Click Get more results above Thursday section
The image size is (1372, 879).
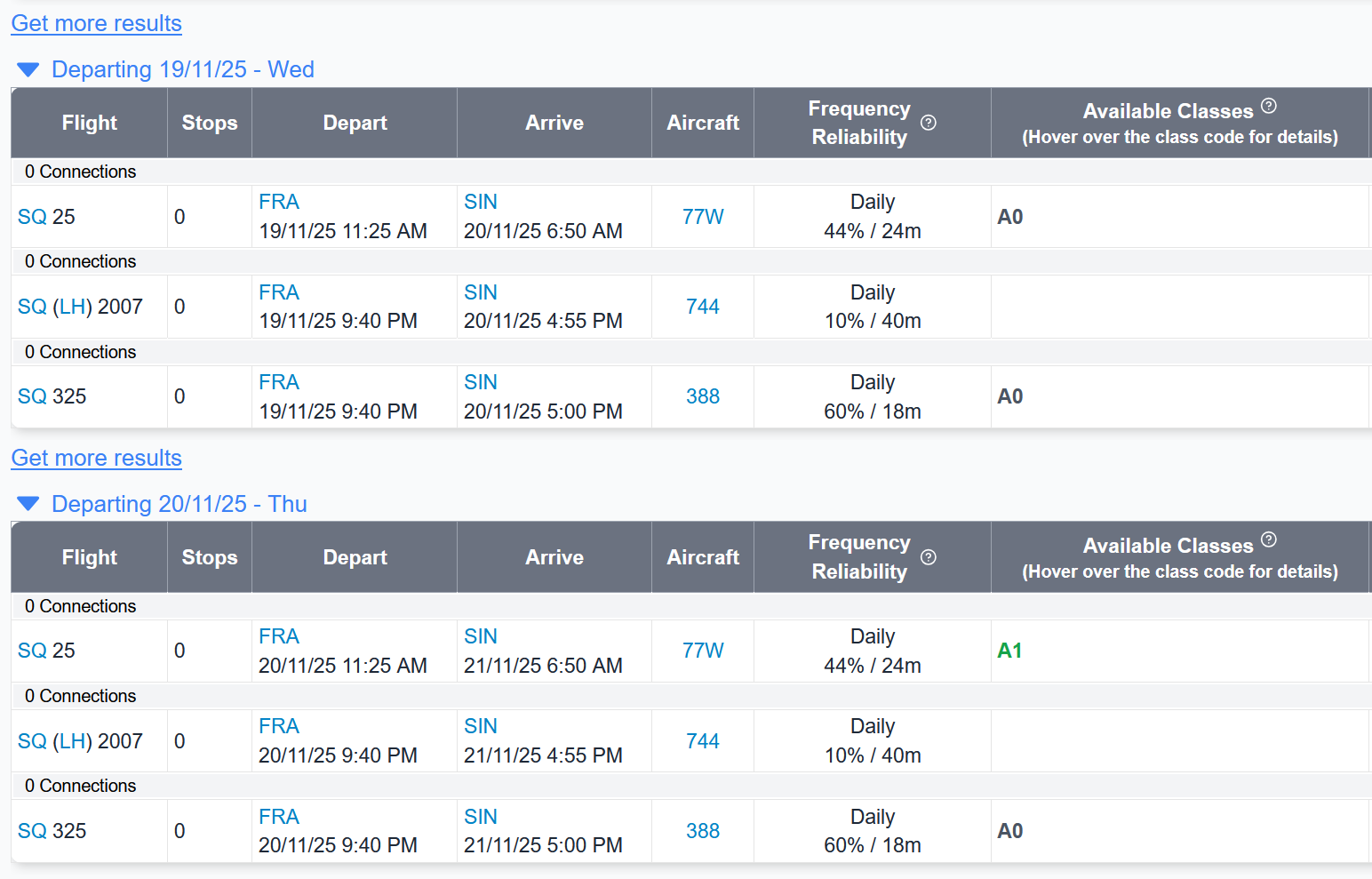[x=96, y=458]
